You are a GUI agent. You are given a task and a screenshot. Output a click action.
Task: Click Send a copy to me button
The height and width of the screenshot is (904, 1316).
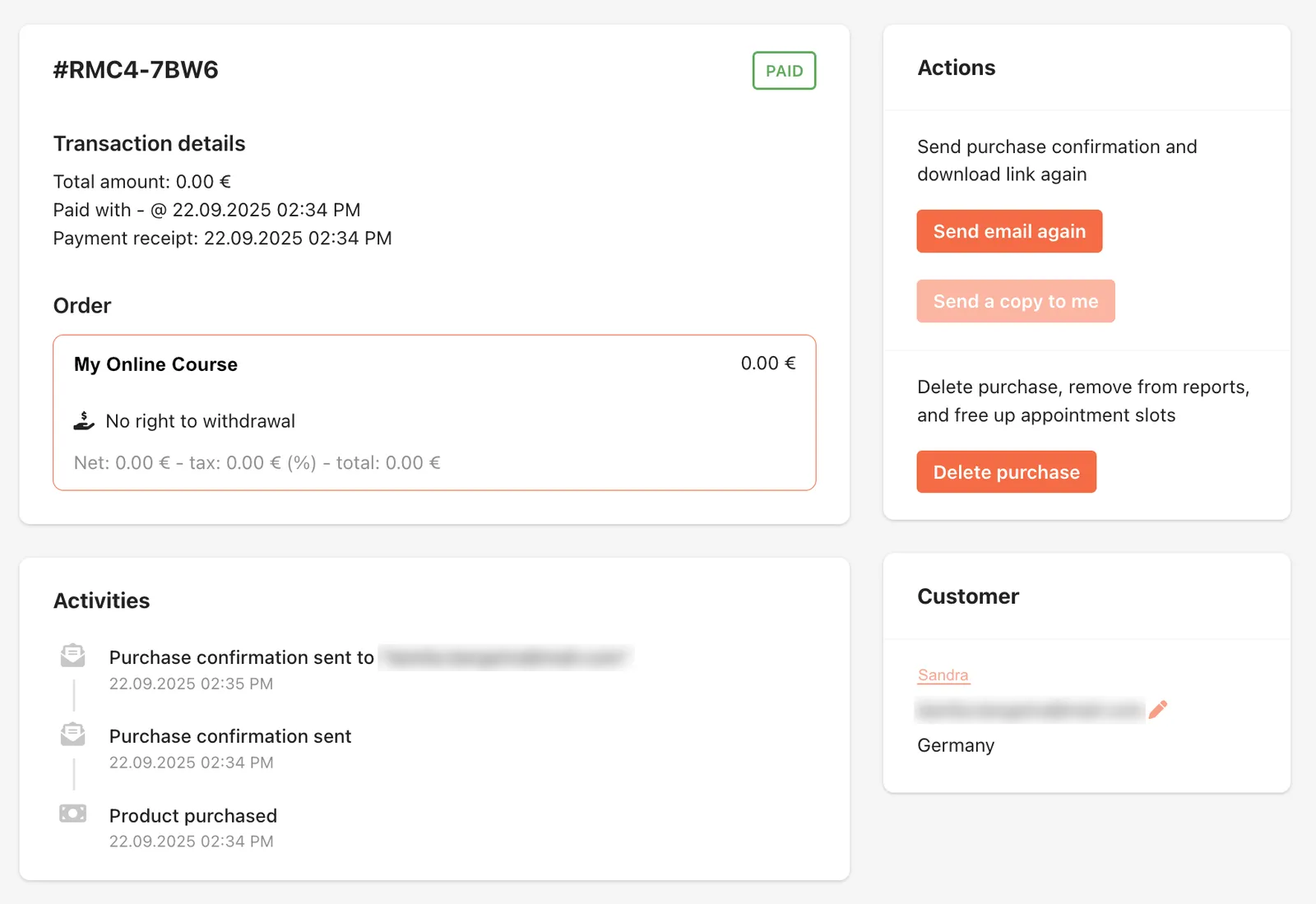coord(1016,301)
